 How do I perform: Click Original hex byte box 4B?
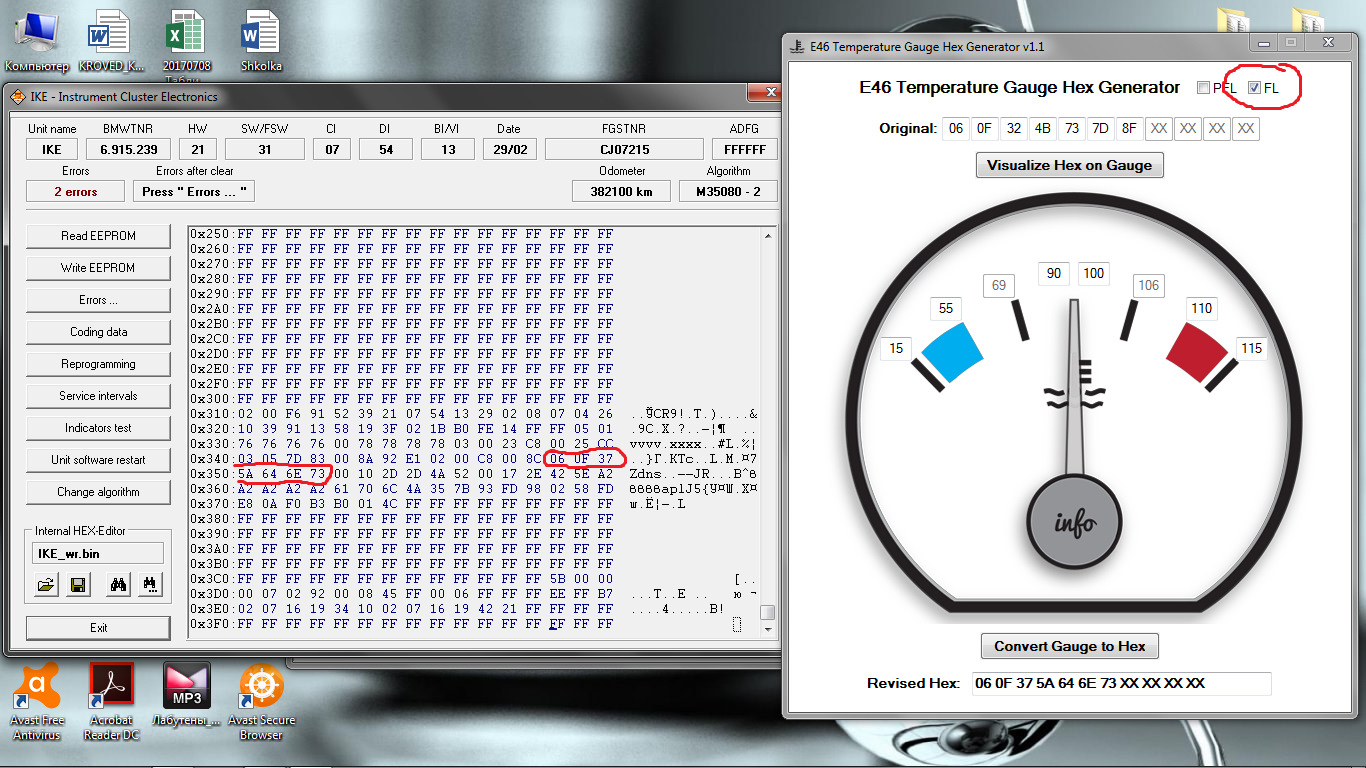tap(1043, 128)
